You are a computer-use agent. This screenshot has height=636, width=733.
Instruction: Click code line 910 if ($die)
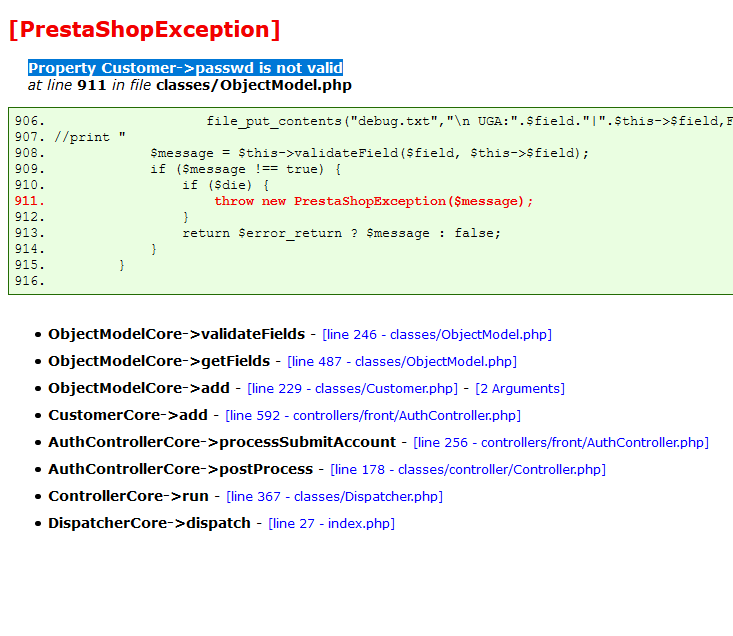(225, 186)
